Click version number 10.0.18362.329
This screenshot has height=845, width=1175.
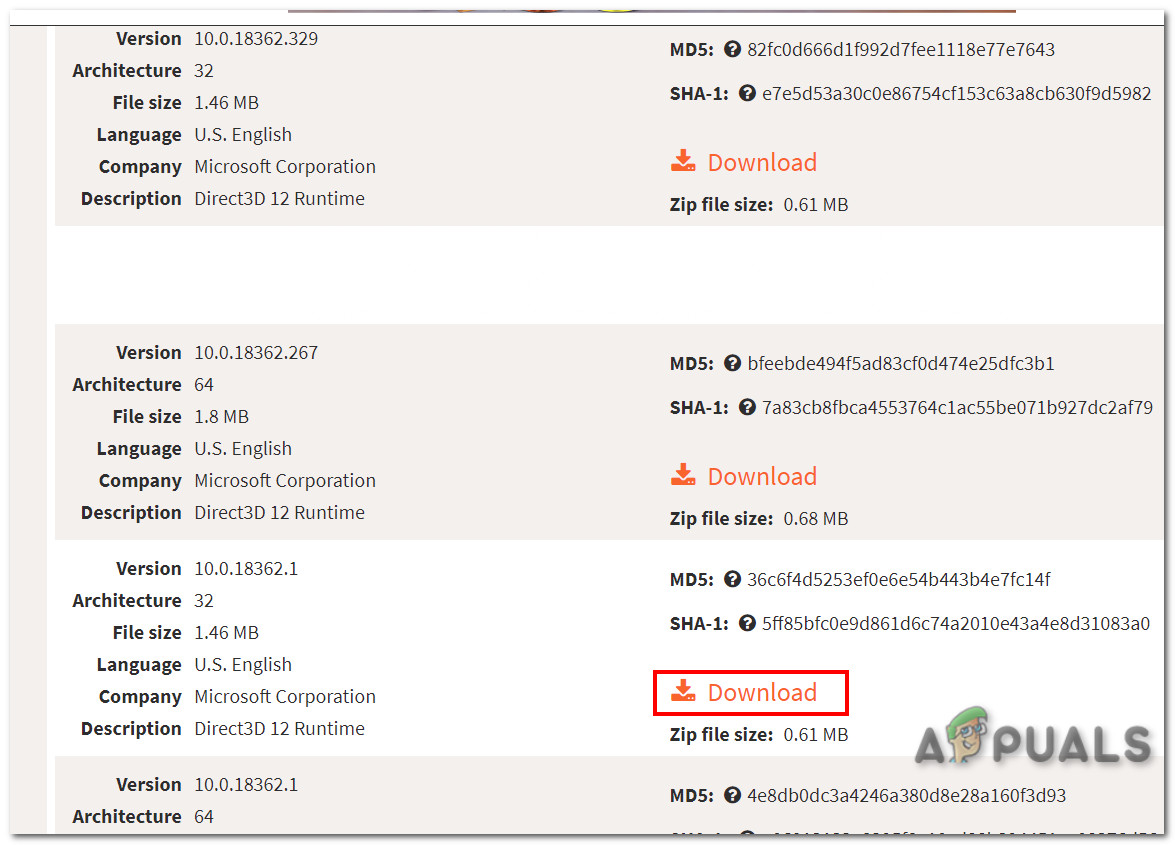(x=256, y=38)
